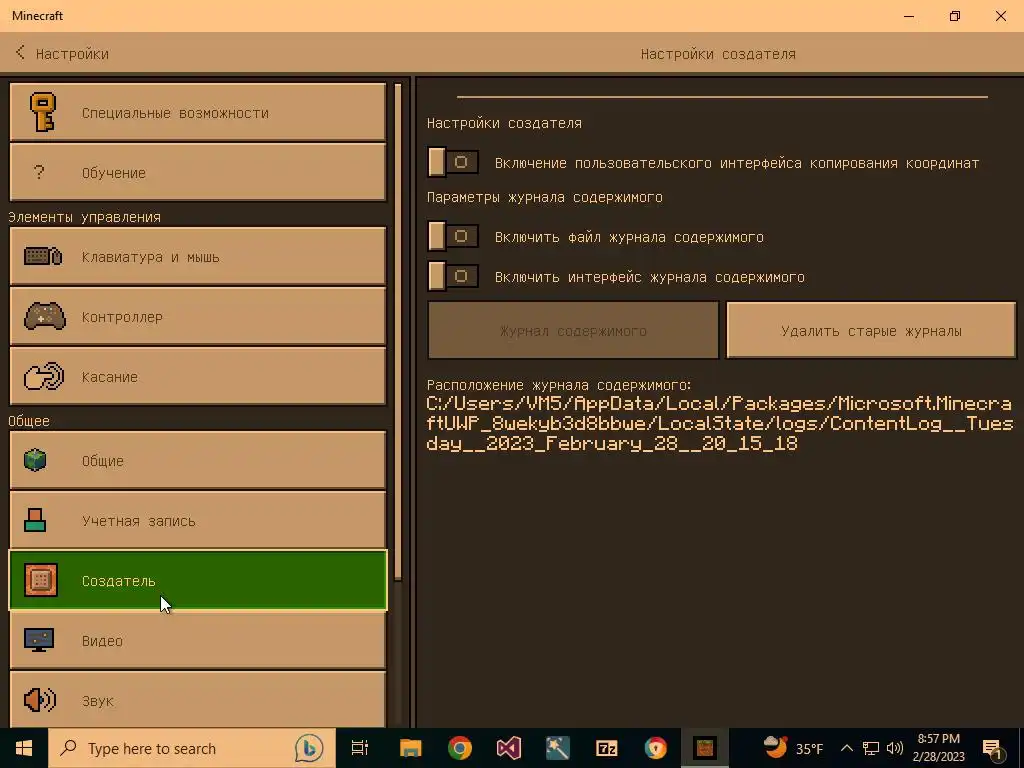Open the Касание settings section
This screenshot has width=1024, height=768.
pyautogui.click(x=198, y=376)
